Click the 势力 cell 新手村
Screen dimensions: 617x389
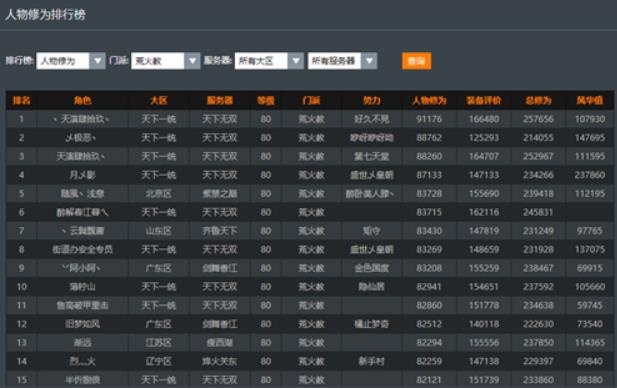click(371, 361)
